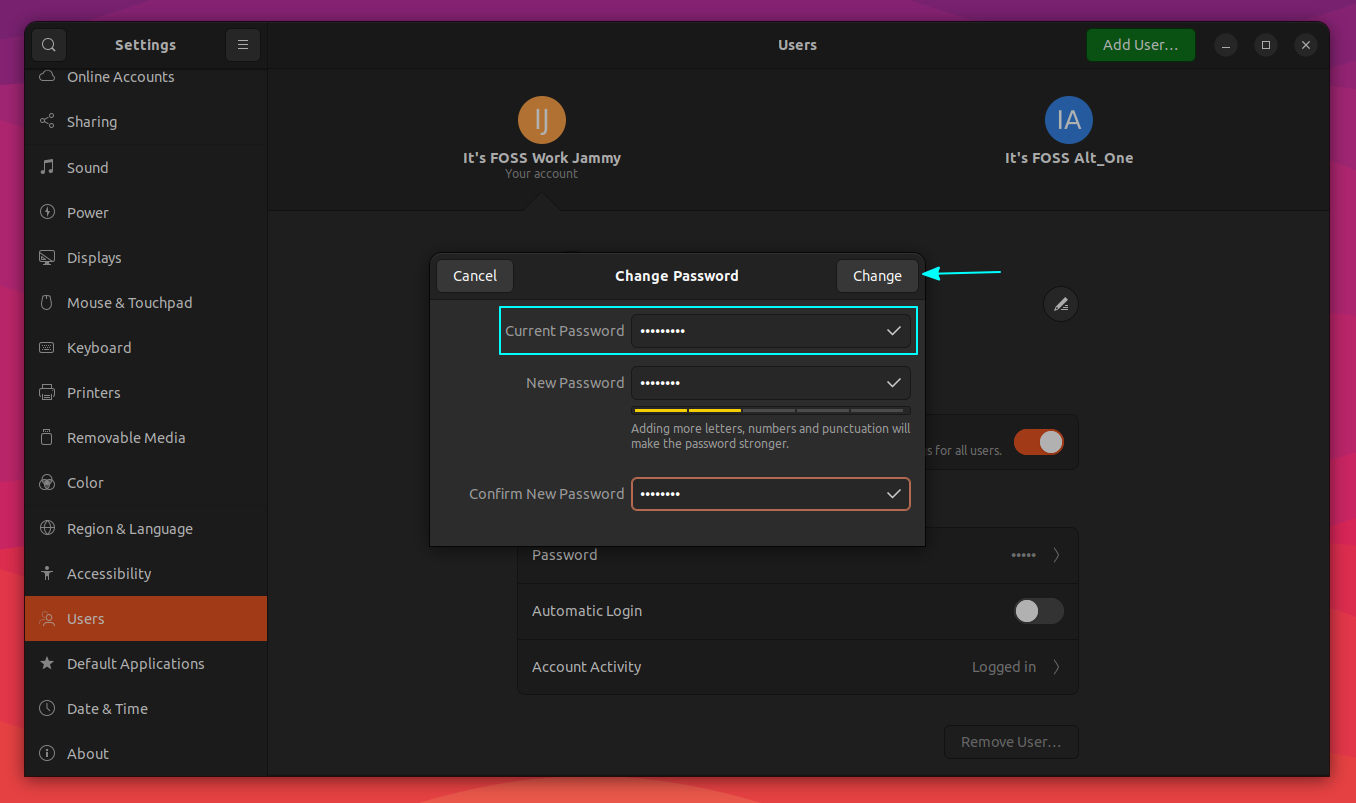Screen dimensions: 1356x803
Task: Click the 'Adding more letters' hint text
Action: pos(771,436)
